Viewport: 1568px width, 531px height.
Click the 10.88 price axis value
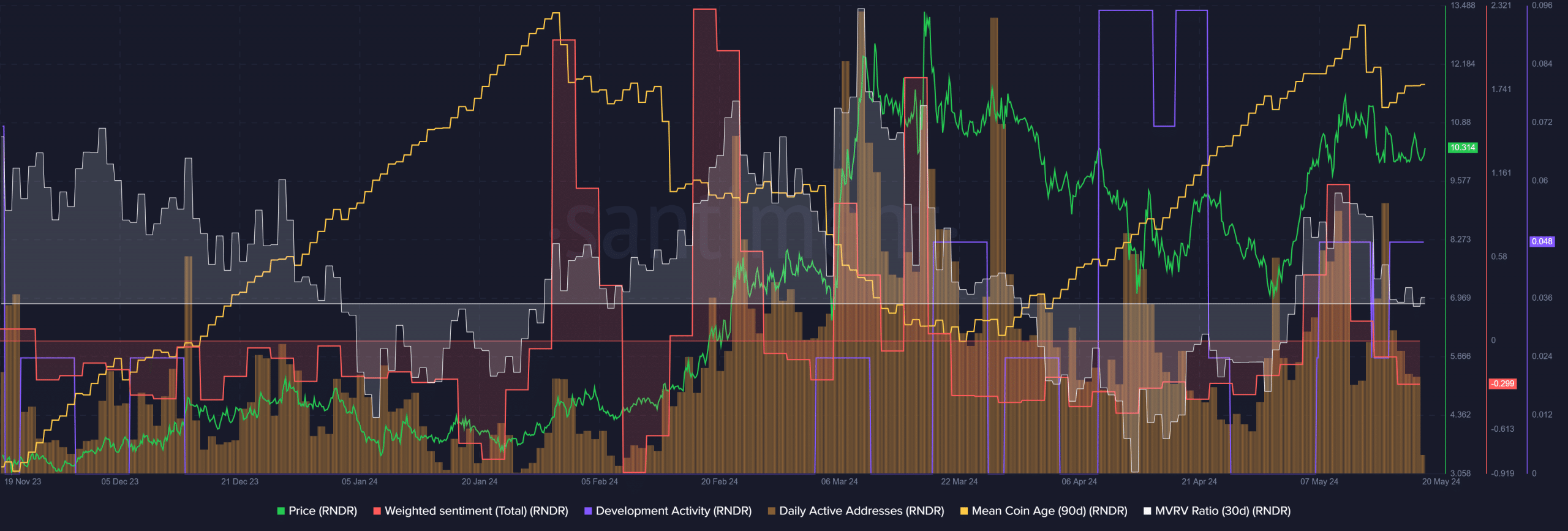click(x=1461, y=122)
